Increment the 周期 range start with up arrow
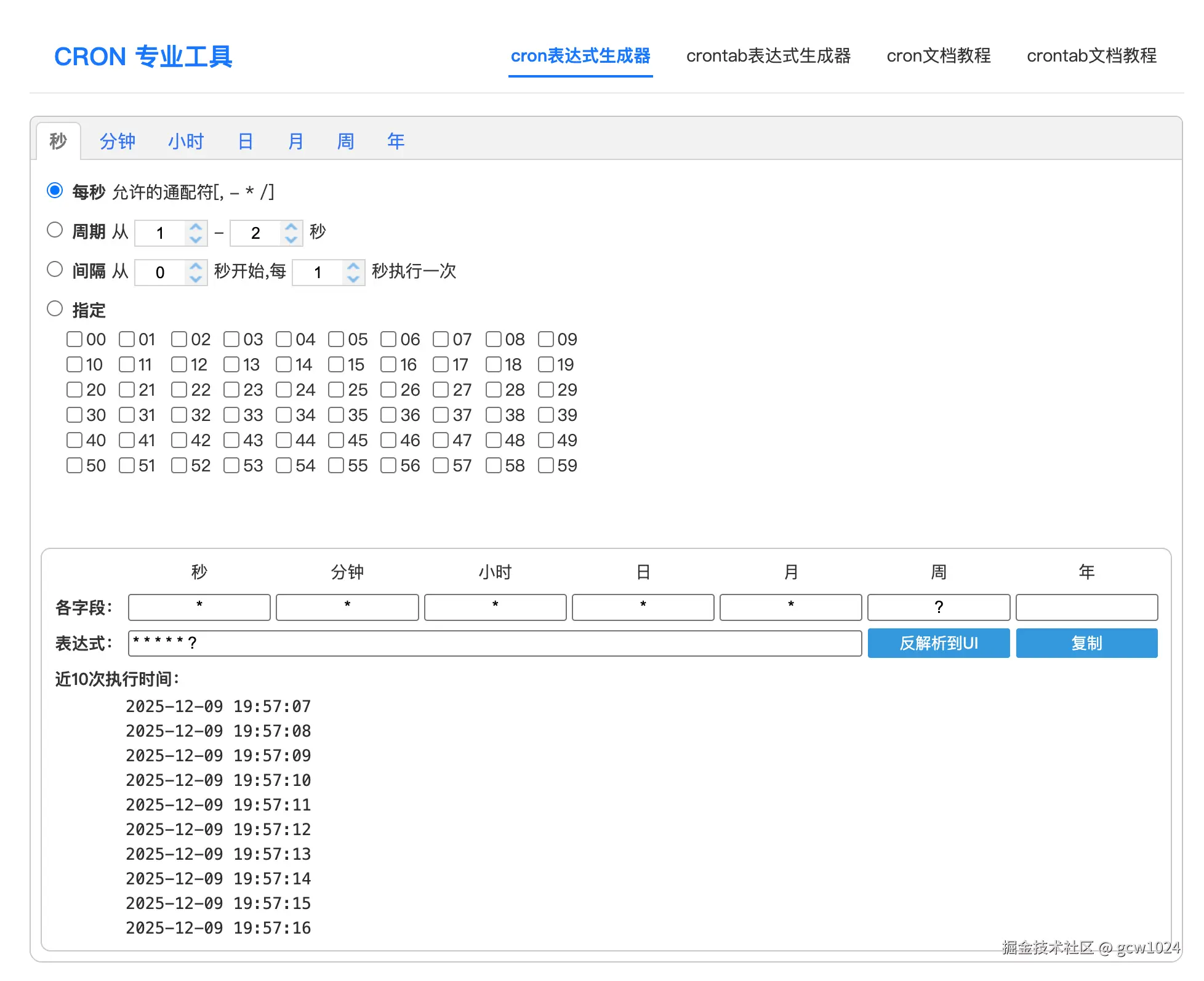The width and height of the screenshot is (1204, 981). (196, 226)
